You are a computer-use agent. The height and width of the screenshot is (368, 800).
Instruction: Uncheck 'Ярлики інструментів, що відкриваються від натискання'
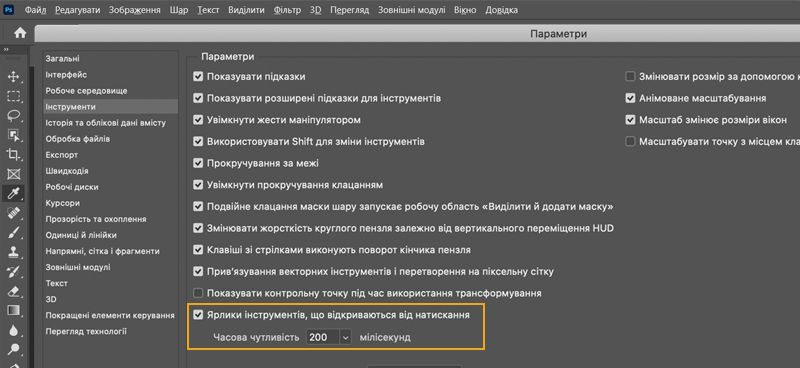198,315
